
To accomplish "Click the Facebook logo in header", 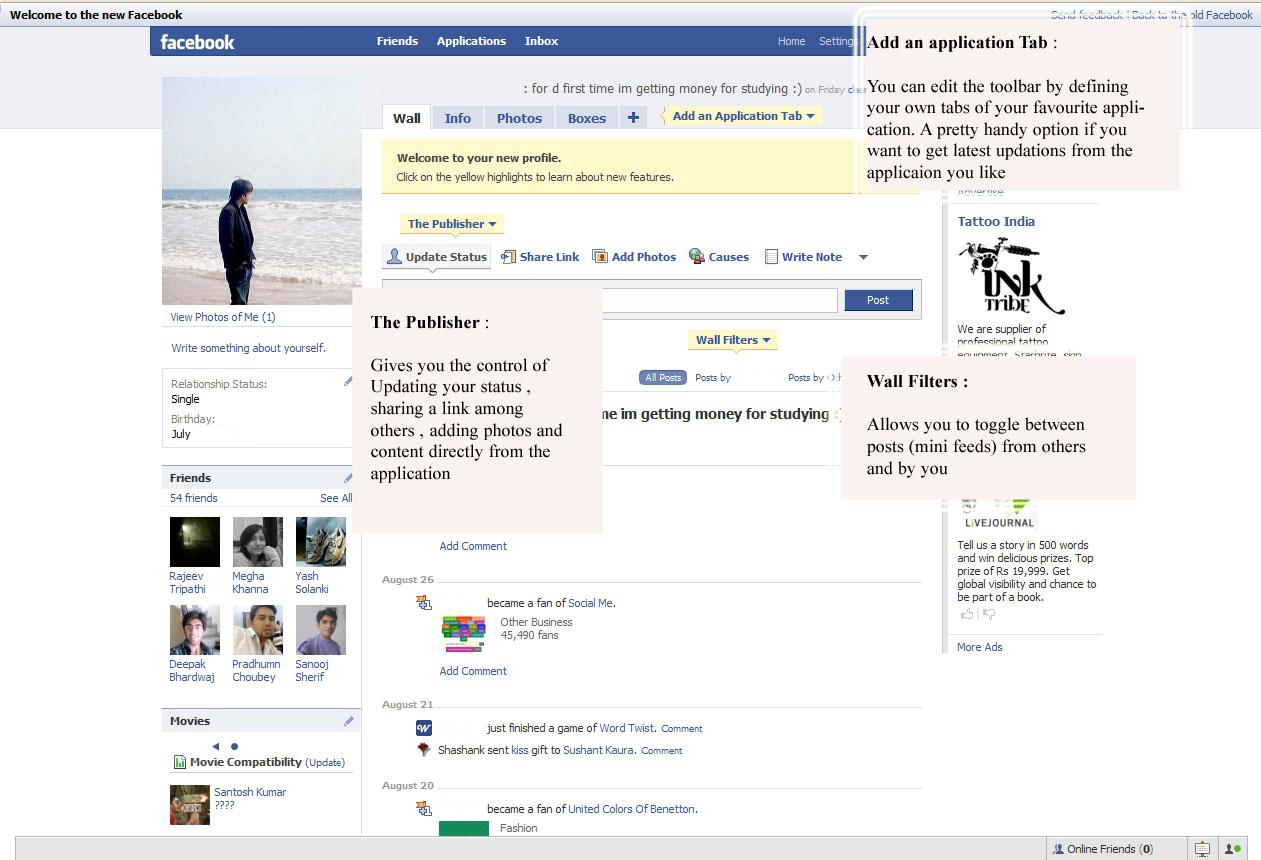I will click(197, 42).
